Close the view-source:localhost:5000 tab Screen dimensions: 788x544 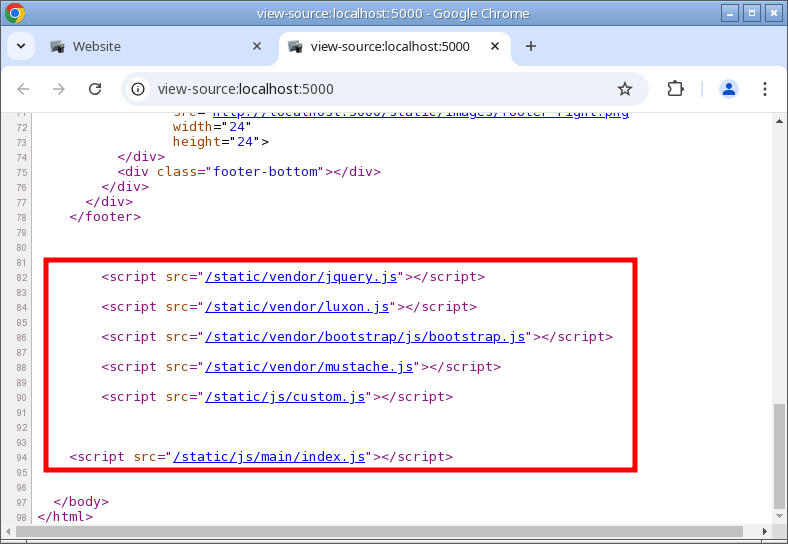pyautogui.click(x=495, y=46)
